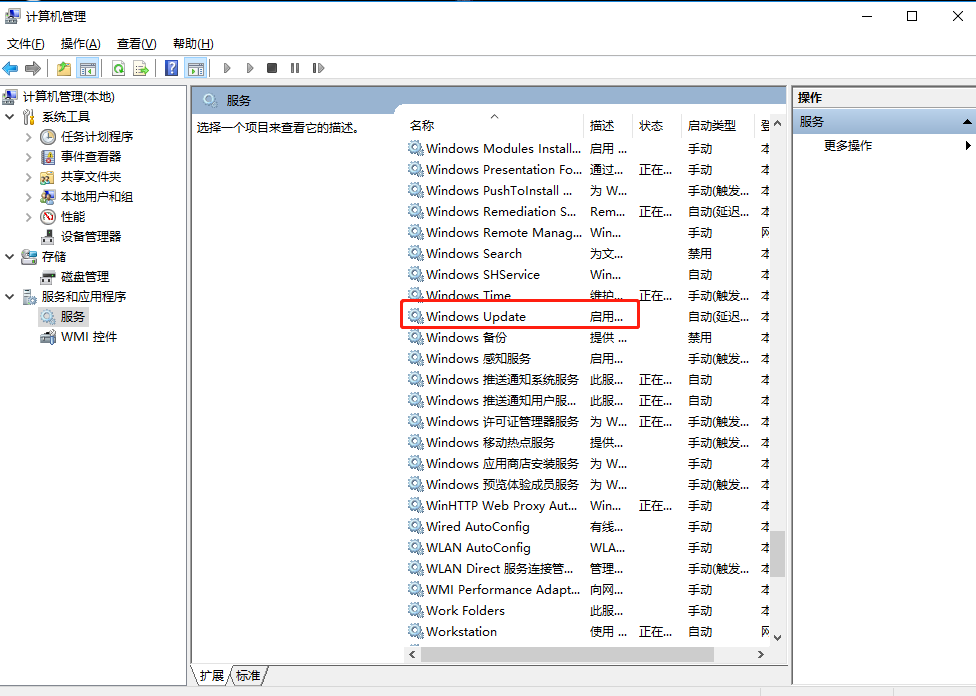
Task: Expand the 本地用户和组 node arrow
Action: (29, 197)
